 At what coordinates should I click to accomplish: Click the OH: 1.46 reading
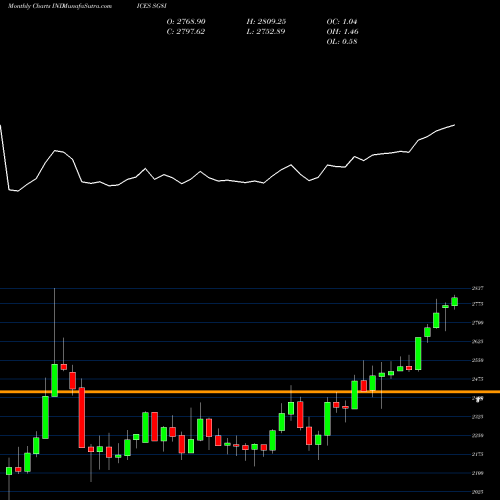[342, 32]
